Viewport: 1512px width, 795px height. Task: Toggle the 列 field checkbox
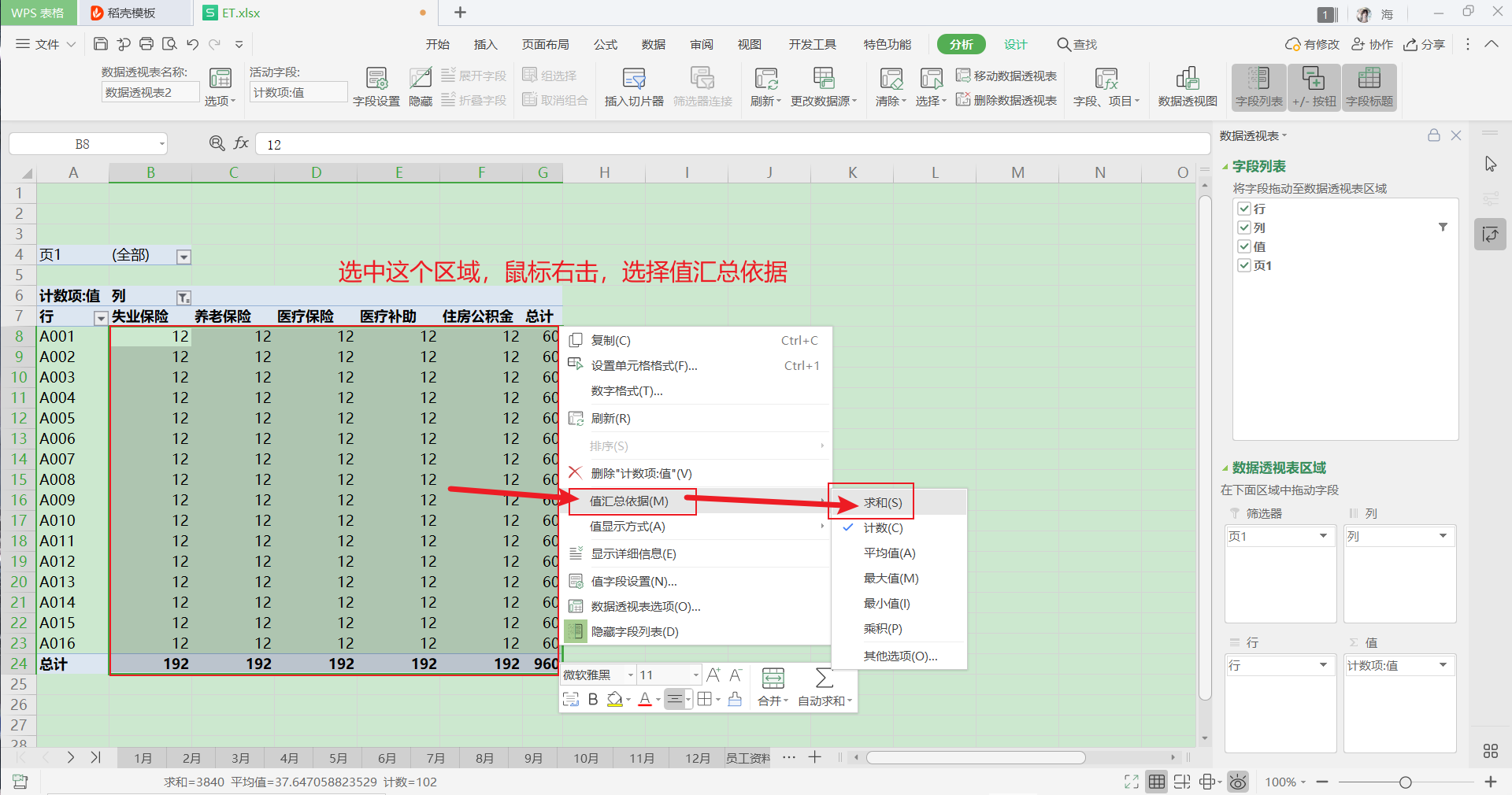pyautogui.click(x=1244, y=227)
